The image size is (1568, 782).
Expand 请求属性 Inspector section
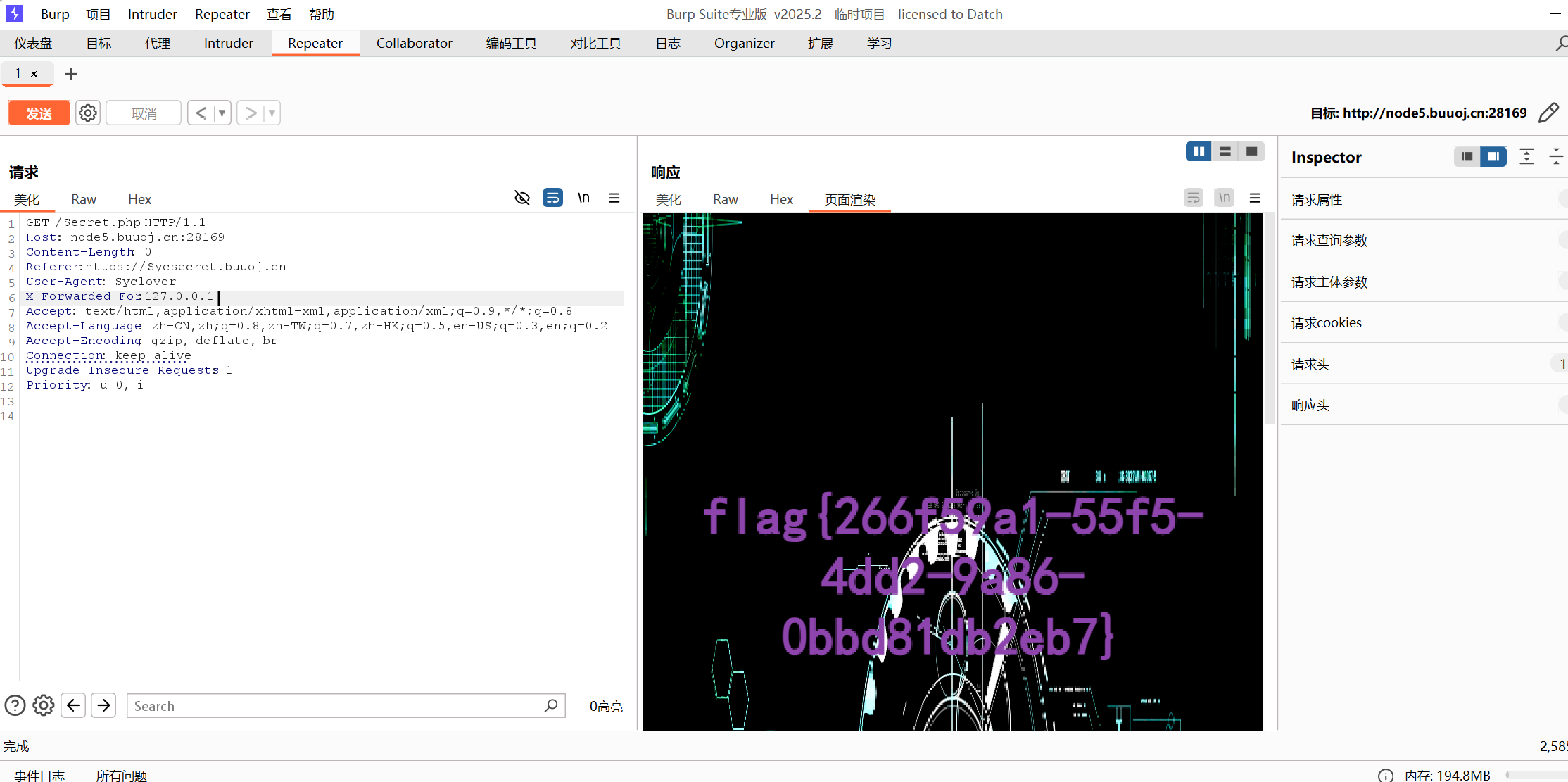click(1424, 199)
